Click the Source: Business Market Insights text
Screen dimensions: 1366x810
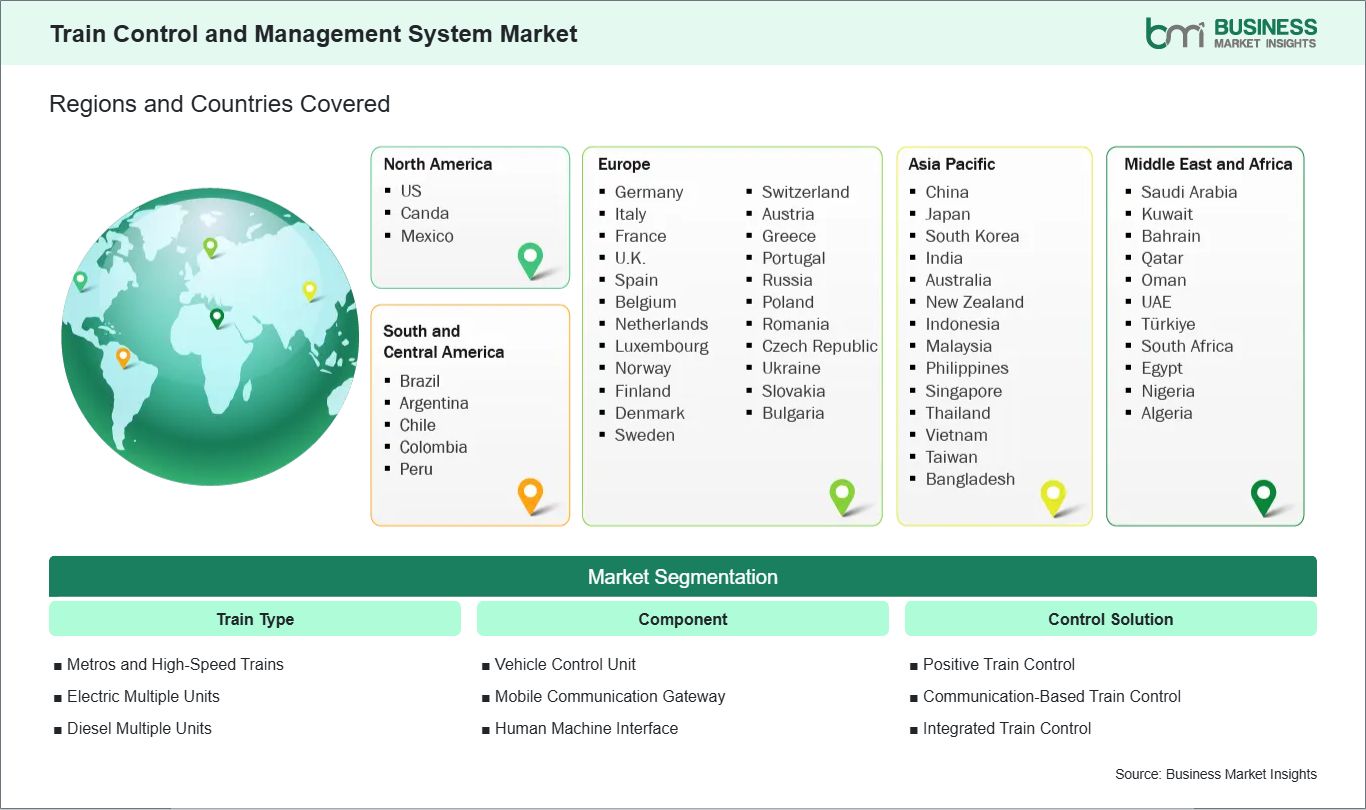(x=1215, y=774)
